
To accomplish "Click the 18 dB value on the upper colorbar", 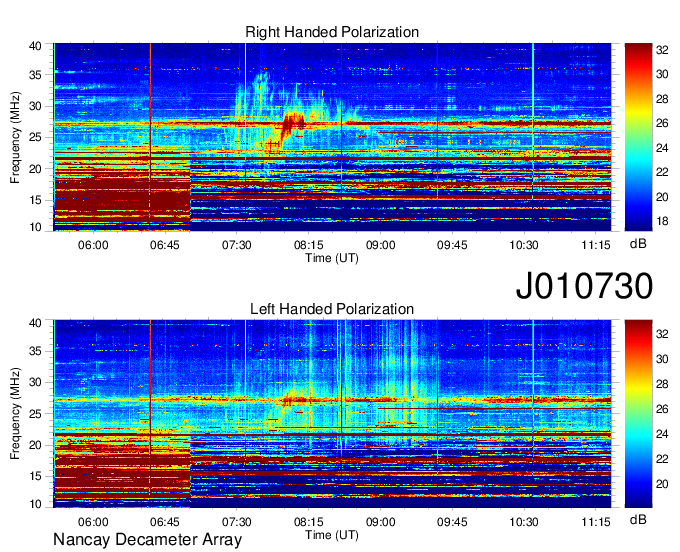I will coord(662,222).
